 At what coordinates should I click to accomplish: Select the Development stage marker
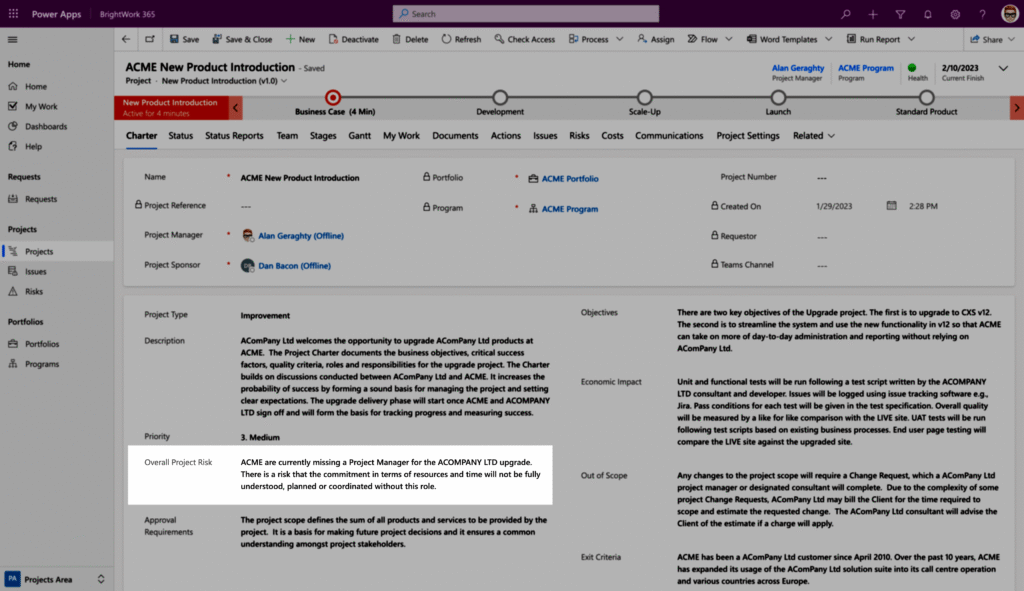[x=500, y=97]
